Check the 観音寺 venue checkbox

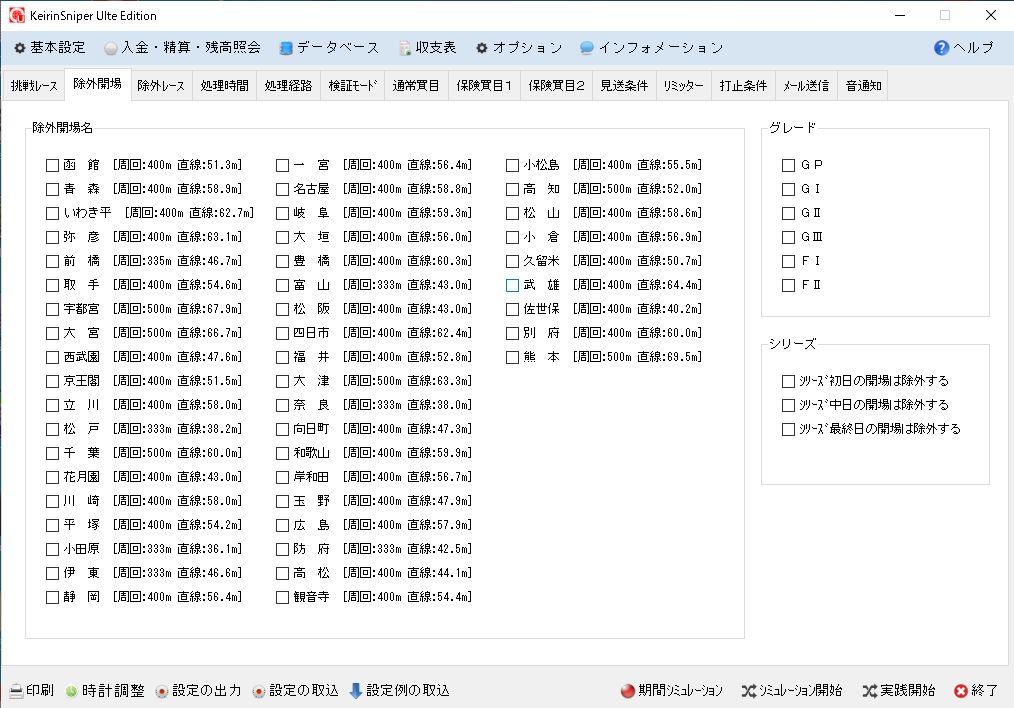283,597
